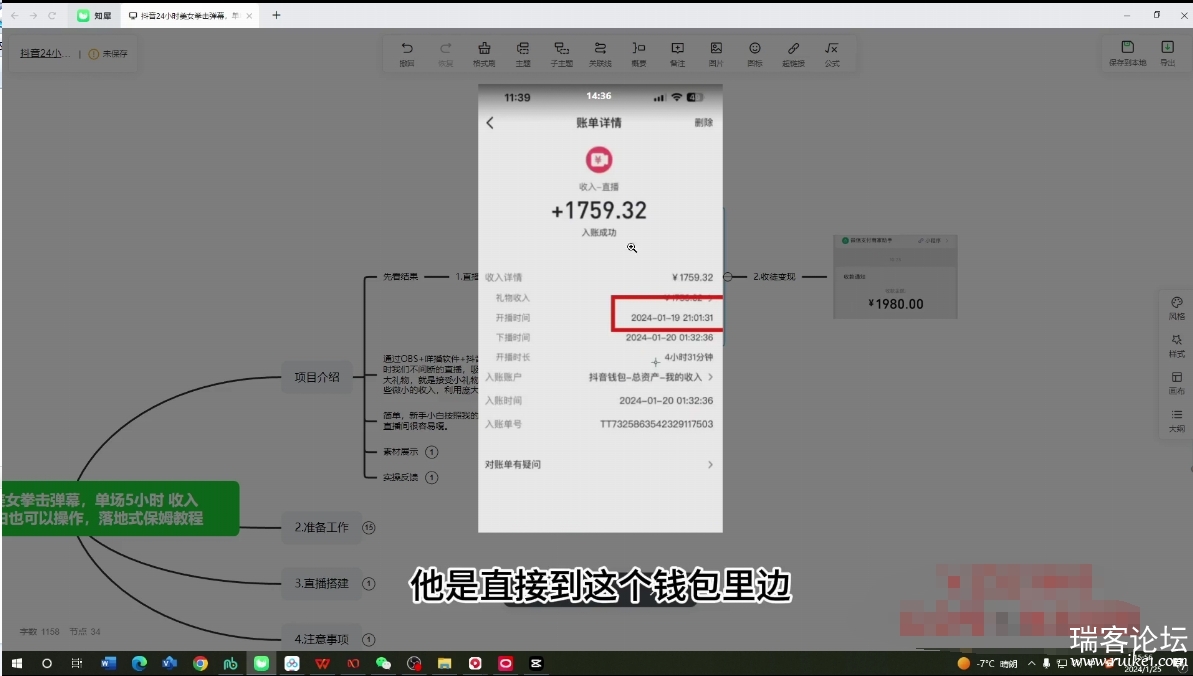1193x676 pixels.
Task: Open Microsoft Word from the taskbar
Action: [x=108, y=663]
